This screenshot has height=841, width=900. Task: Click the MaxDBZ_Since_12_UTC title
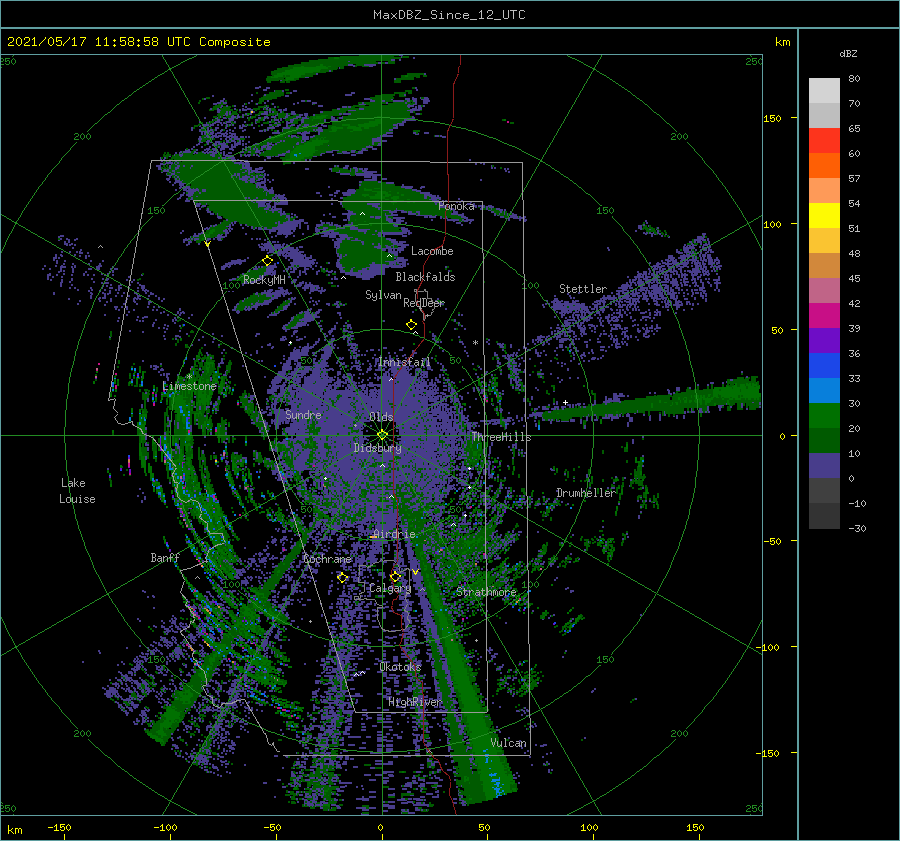tap(449, 15)
